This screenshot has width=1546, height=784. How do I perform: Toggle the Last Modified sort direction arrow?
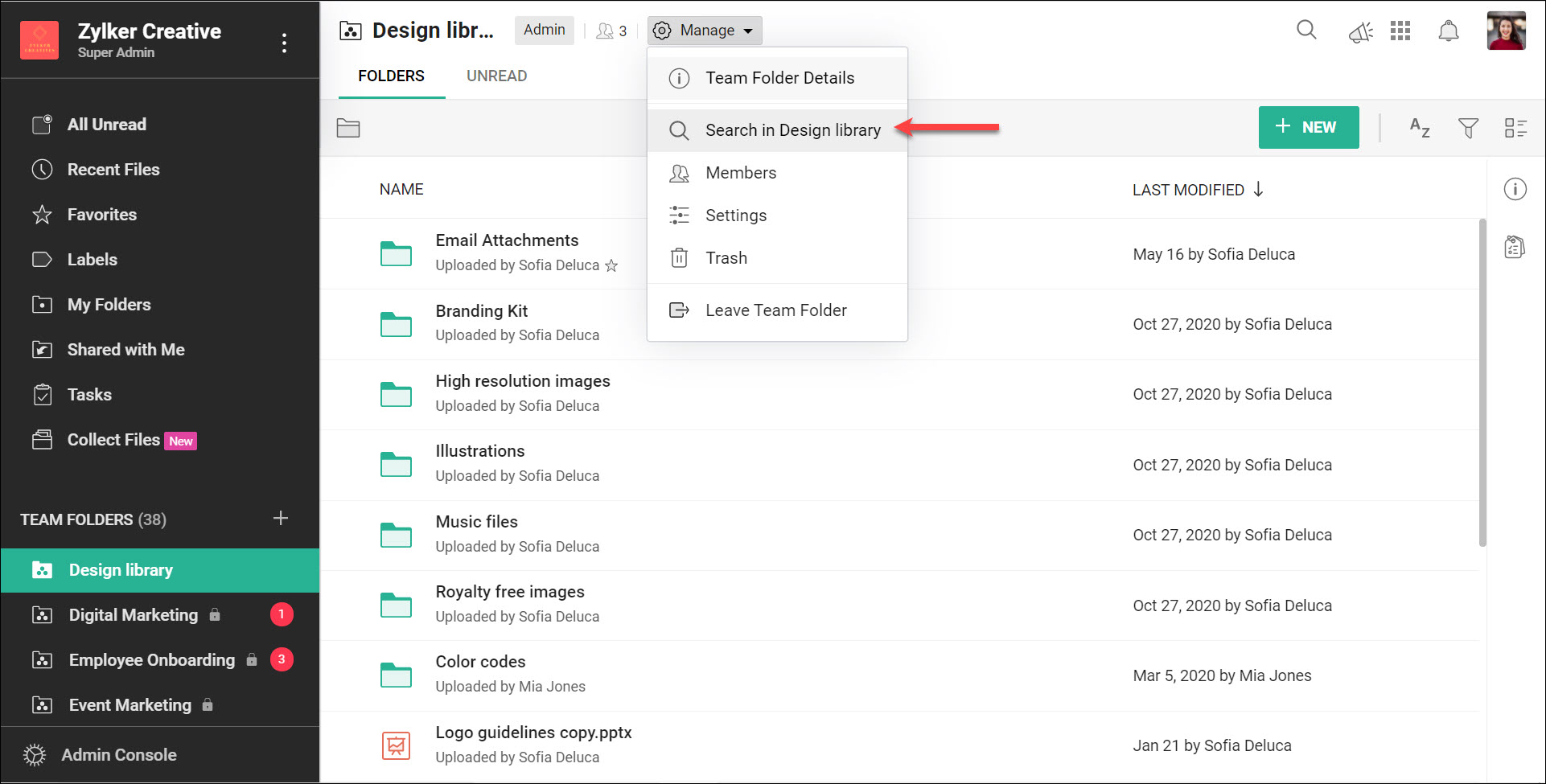tap(1260, 189)
